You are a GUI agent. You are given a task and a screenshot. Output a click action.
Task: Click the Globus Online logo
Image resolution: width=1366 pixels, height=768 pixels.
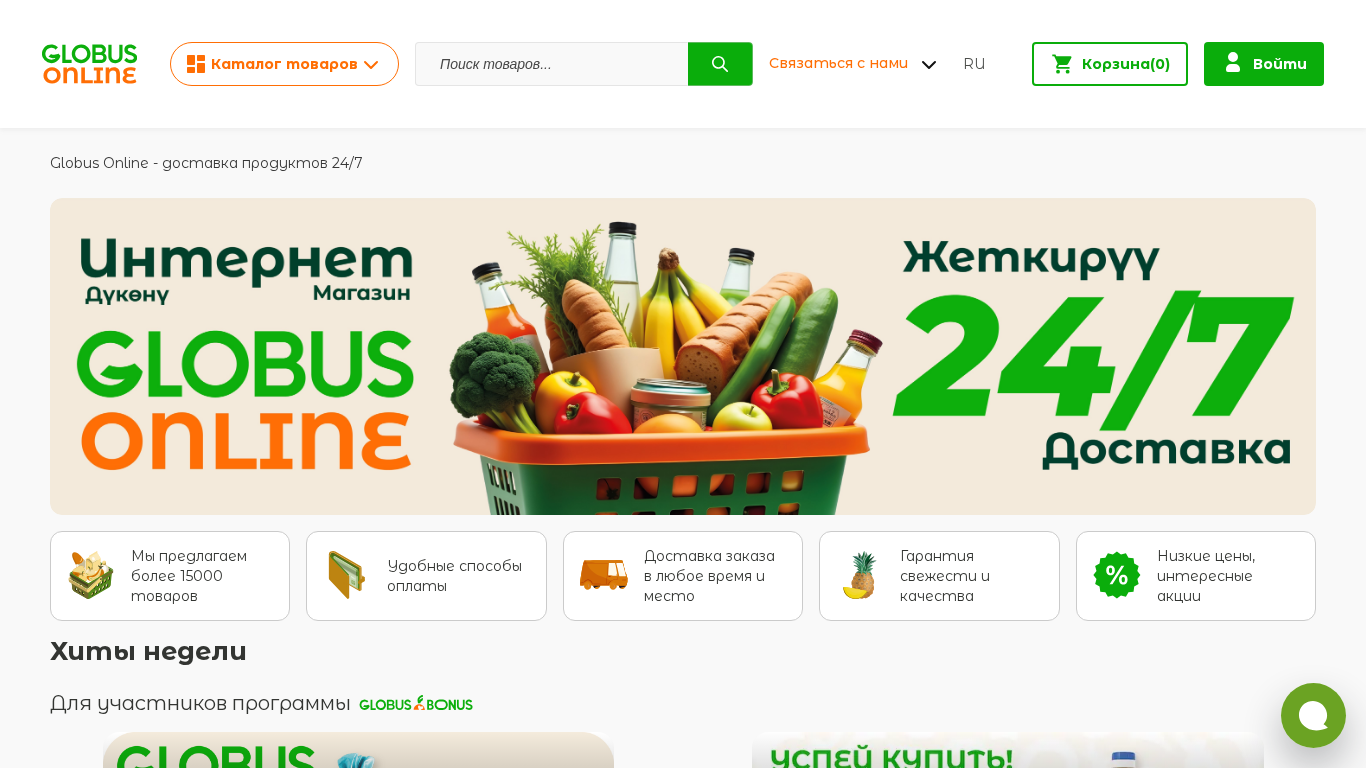[89, 64]
